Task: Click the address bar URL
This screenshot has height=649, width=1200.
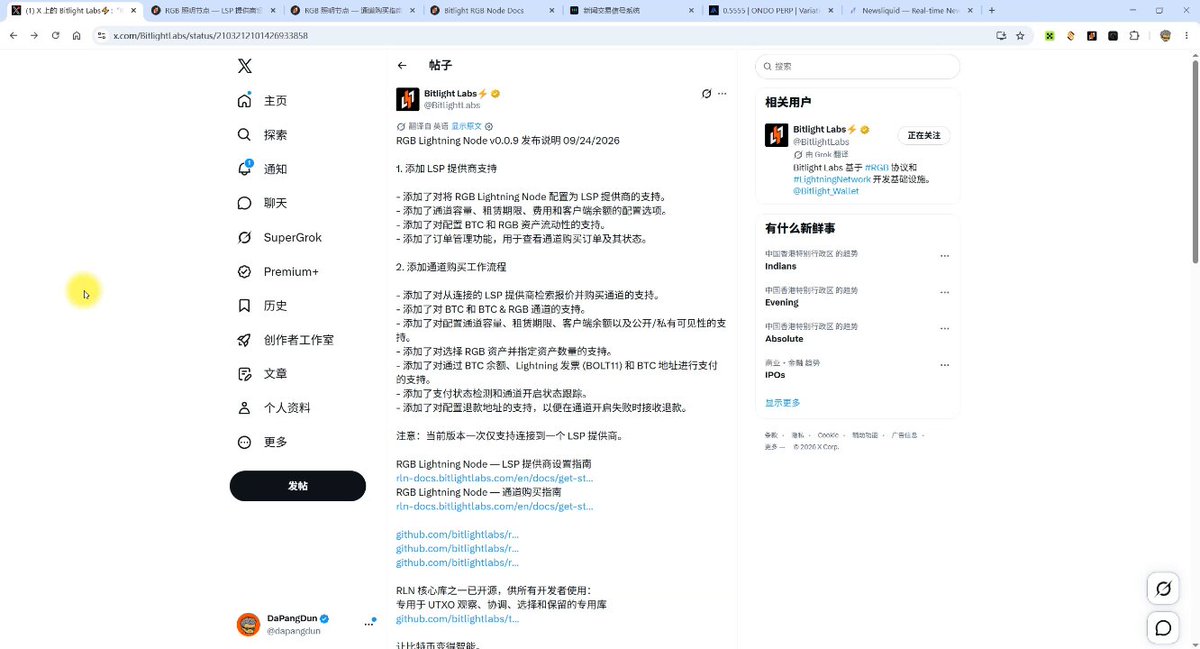Action: pos(210,35)
